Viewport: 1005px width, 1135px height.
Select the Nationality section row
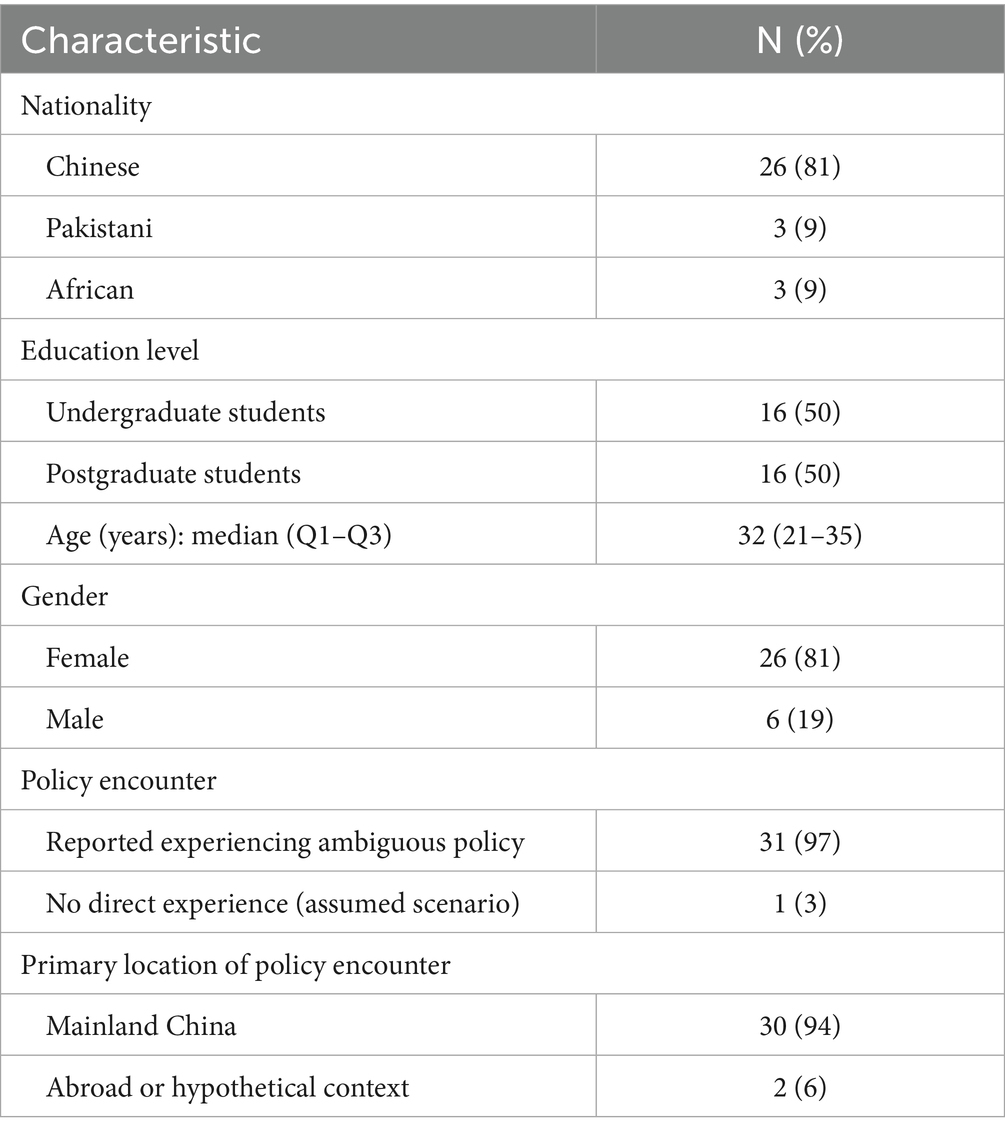click(86, 105)
